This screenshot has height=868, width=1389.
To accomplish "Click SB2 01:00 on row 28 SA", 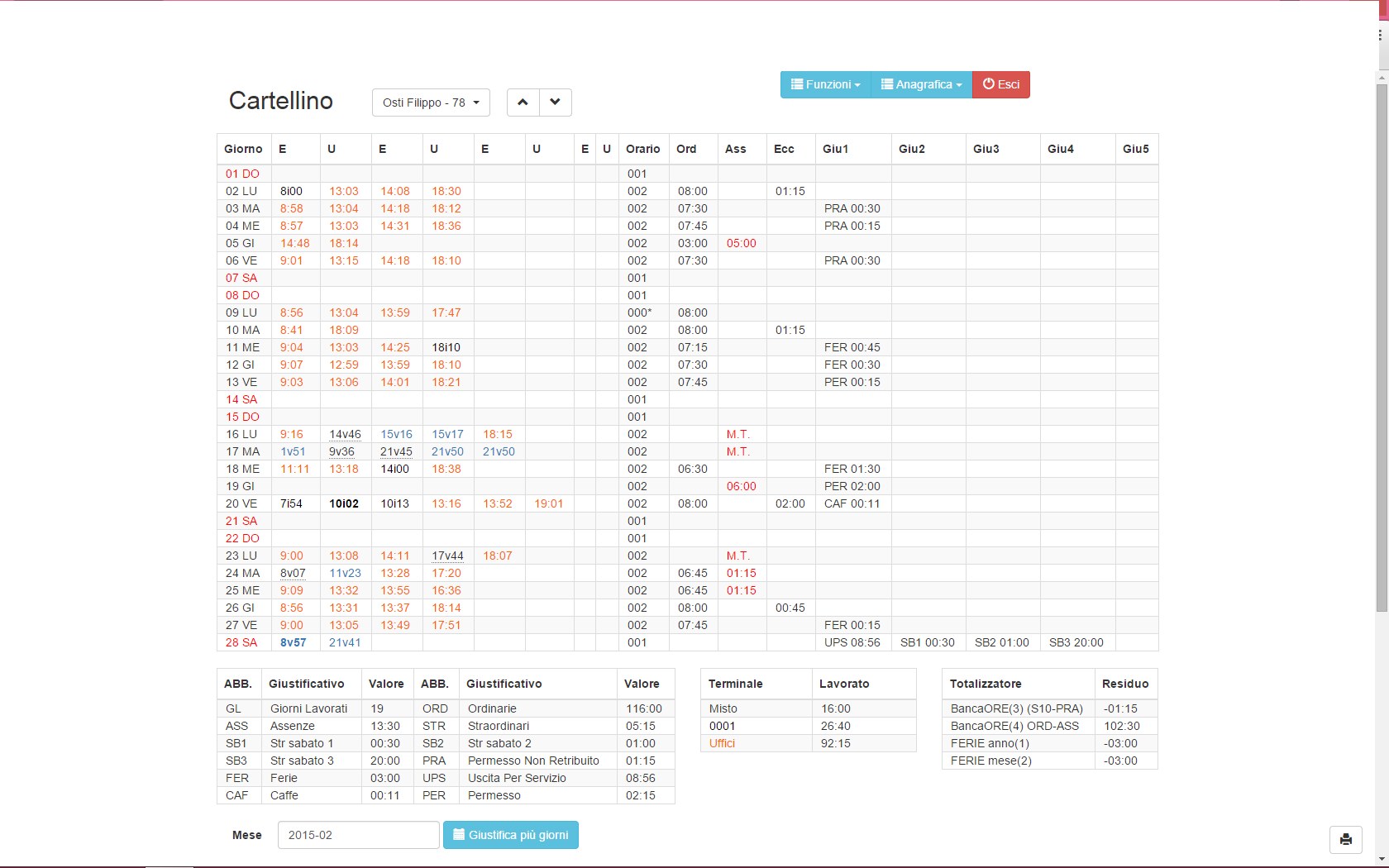I will (1002, 642).
